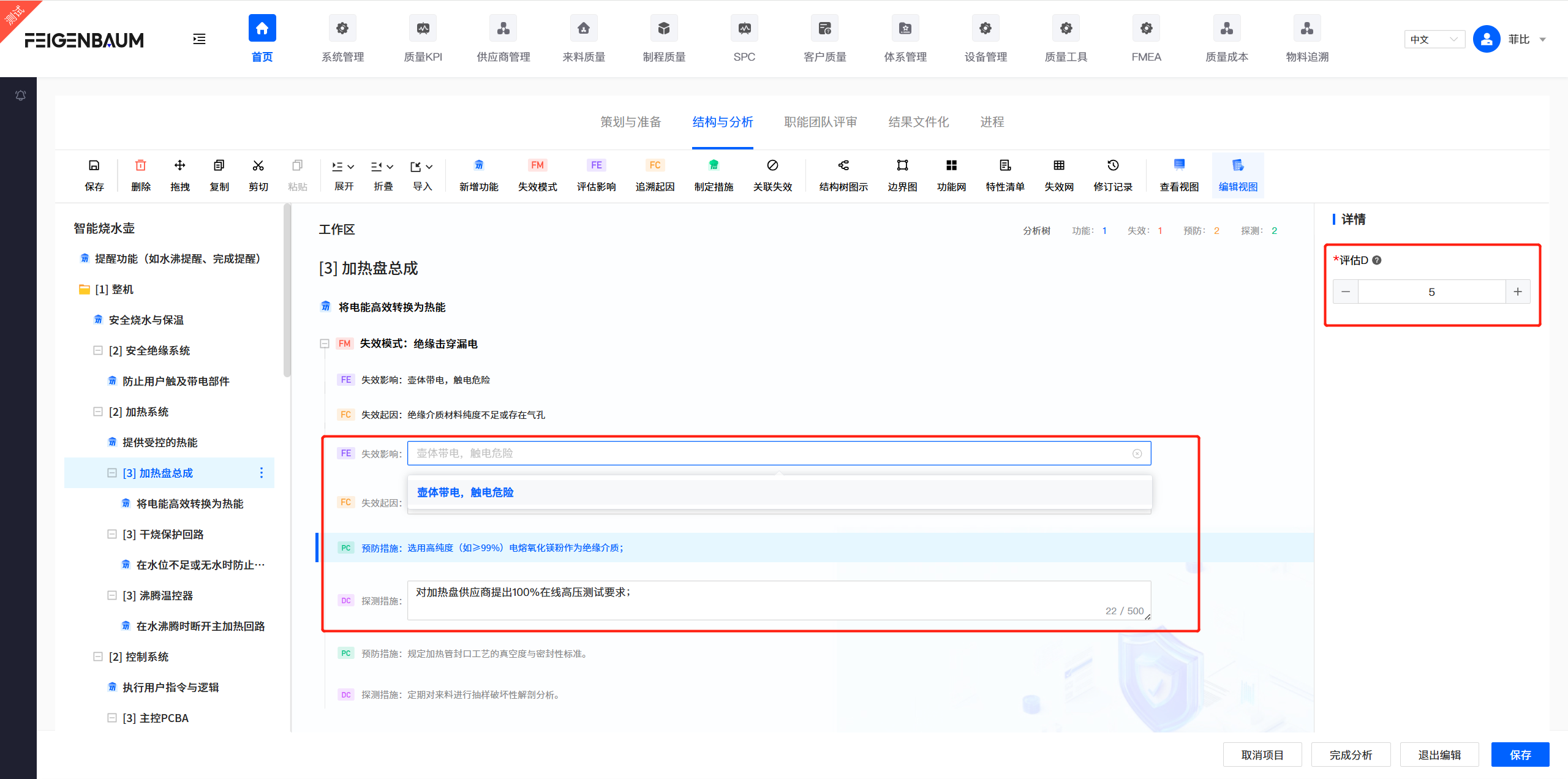The height and width of the screenshot is (779, 1568).
Task: Open the 新增功能 tool
Action: 478,175
